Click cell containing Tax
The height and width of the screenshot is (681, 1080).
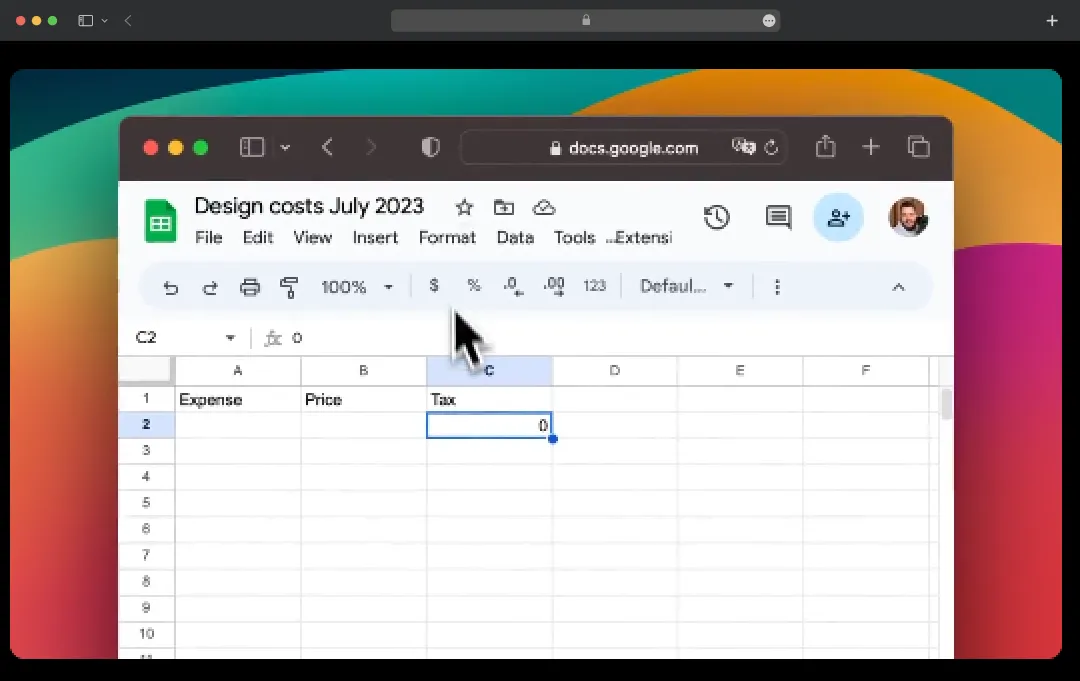click(489, 399)
